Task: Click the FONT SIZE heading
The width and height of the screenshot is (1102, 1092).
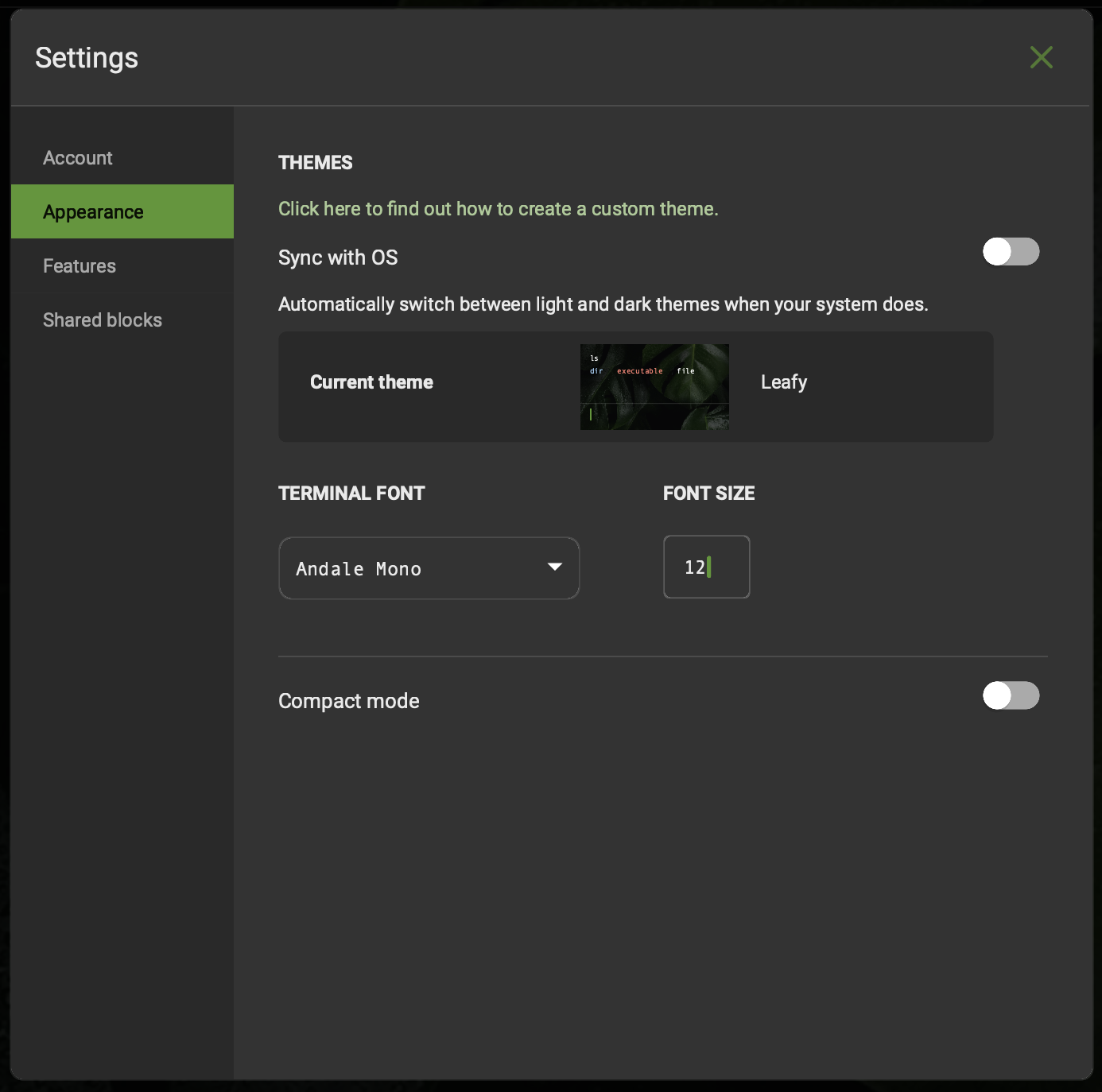Action: pos(708,494)
